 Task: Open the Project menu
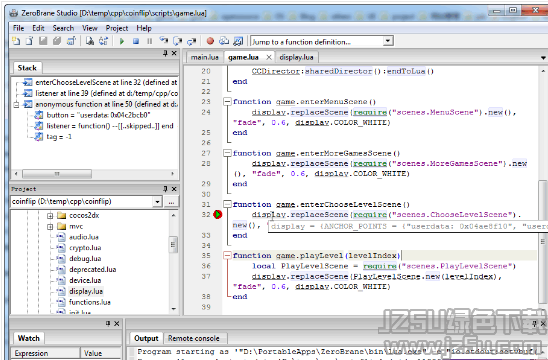pos(117,28)
